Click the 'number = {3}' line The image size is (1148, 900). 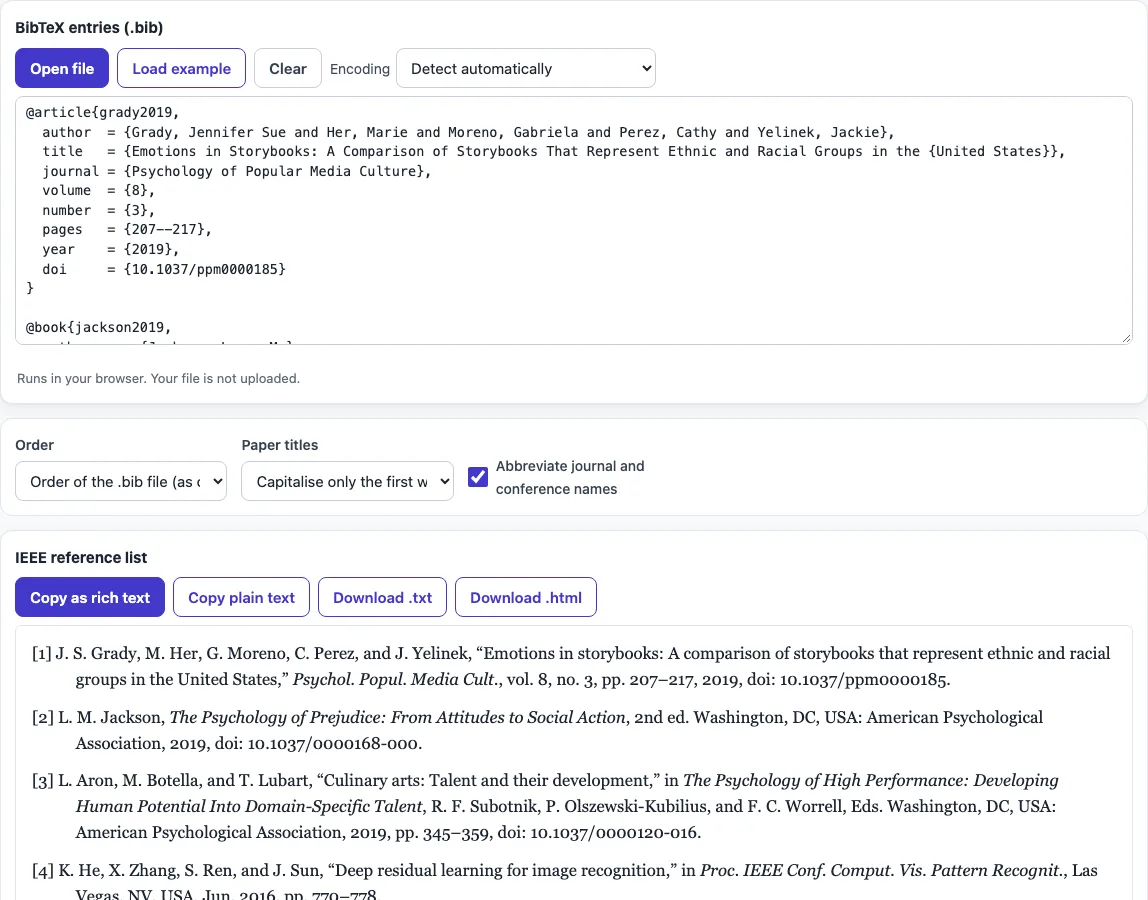98,210
